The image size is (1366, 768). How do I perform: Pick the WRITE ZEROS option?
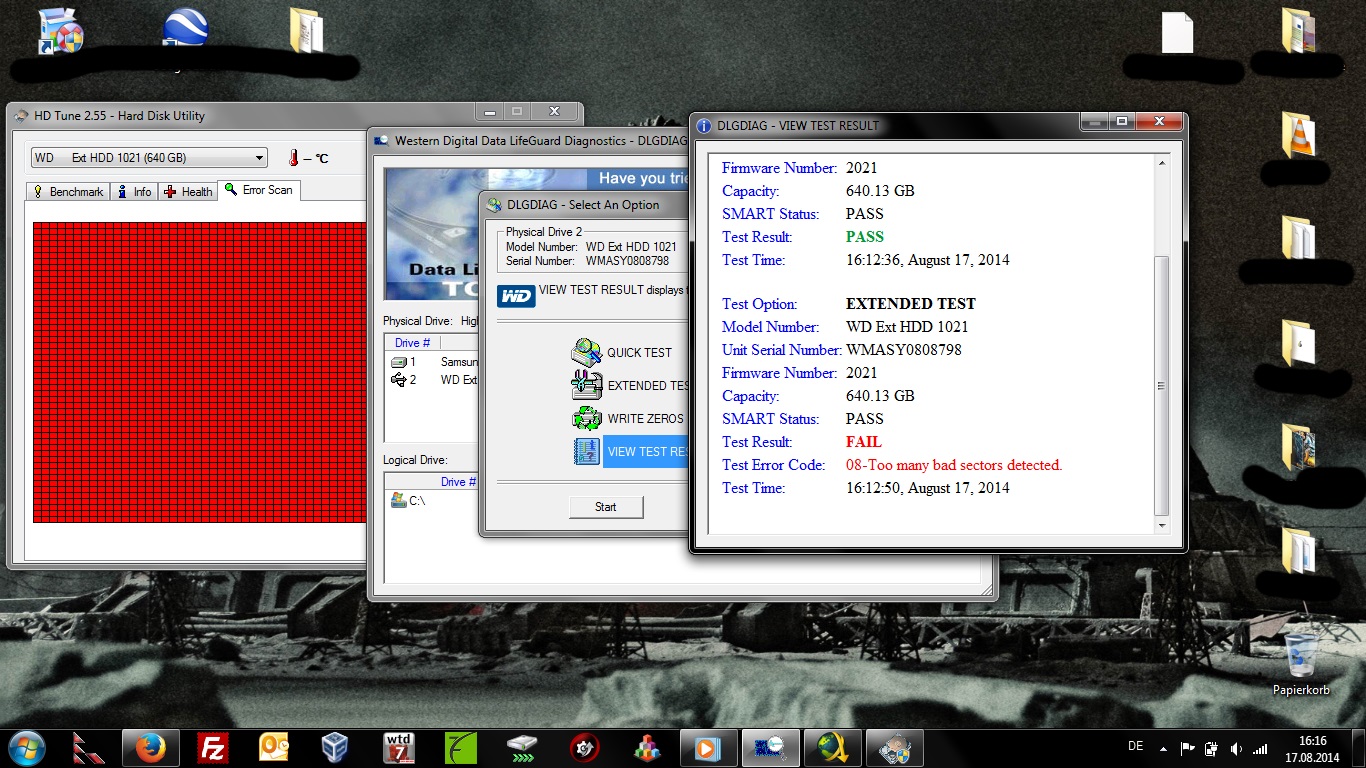pos(628,418)
